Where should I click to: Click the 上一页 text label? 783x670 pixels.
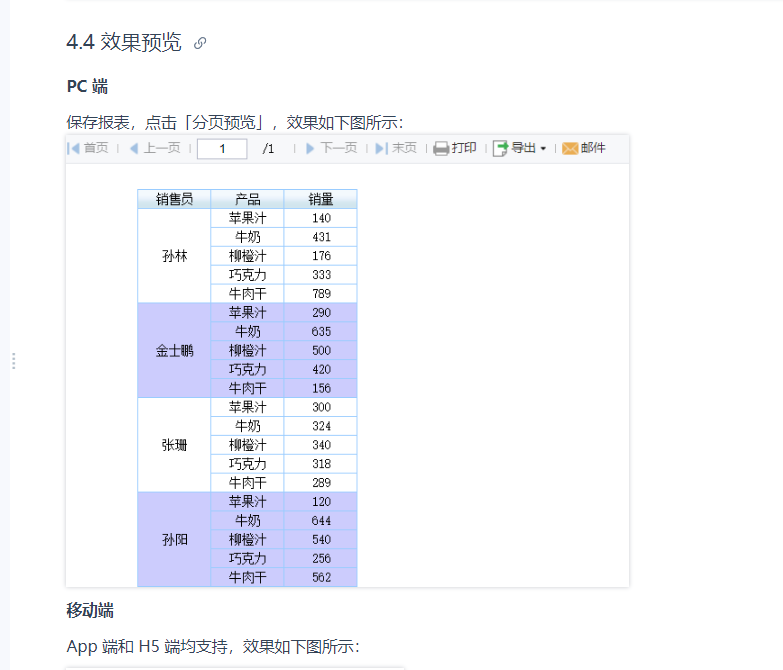[x=162, y=148]
